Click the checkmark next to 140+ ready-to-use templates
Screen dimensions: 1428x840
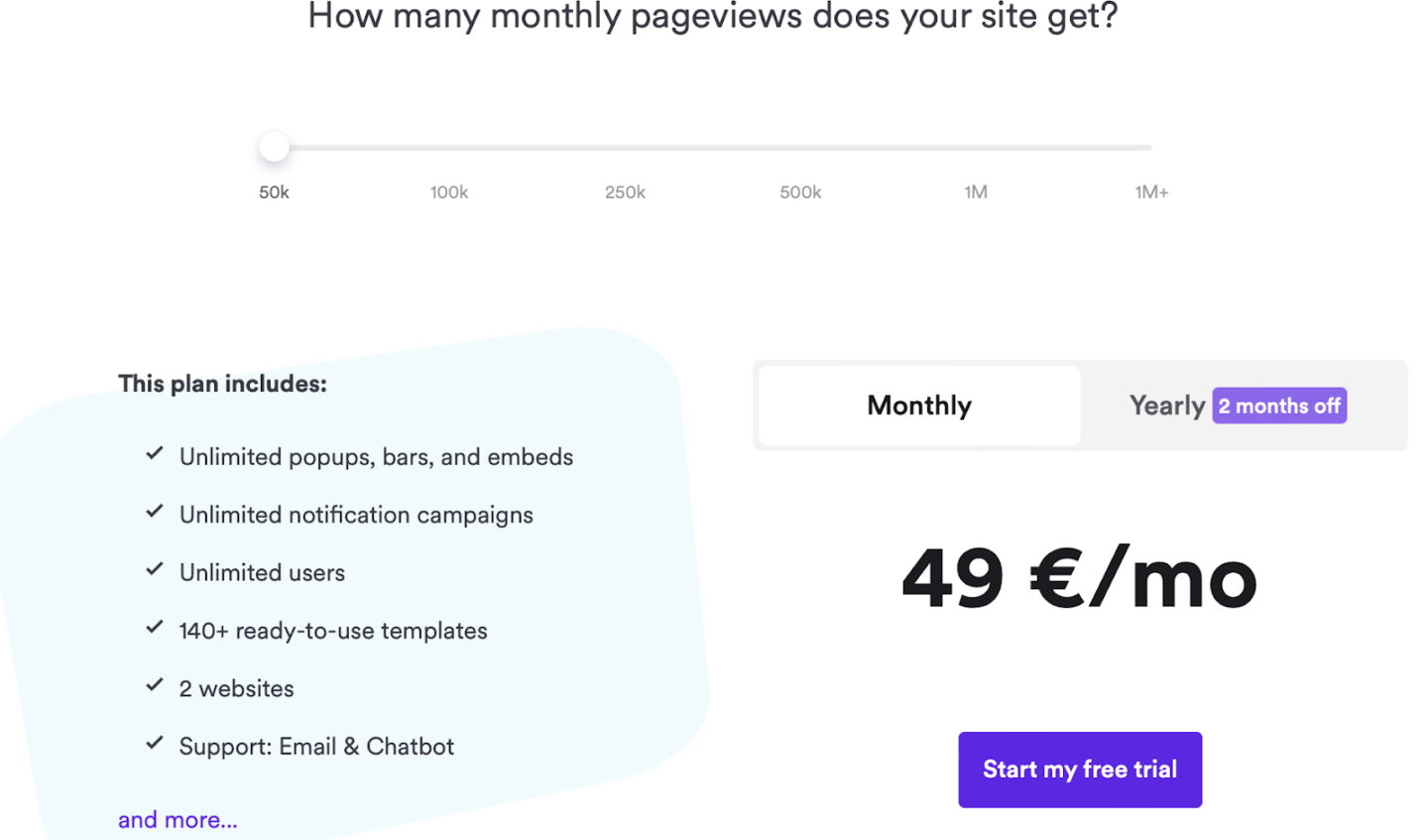155,627
